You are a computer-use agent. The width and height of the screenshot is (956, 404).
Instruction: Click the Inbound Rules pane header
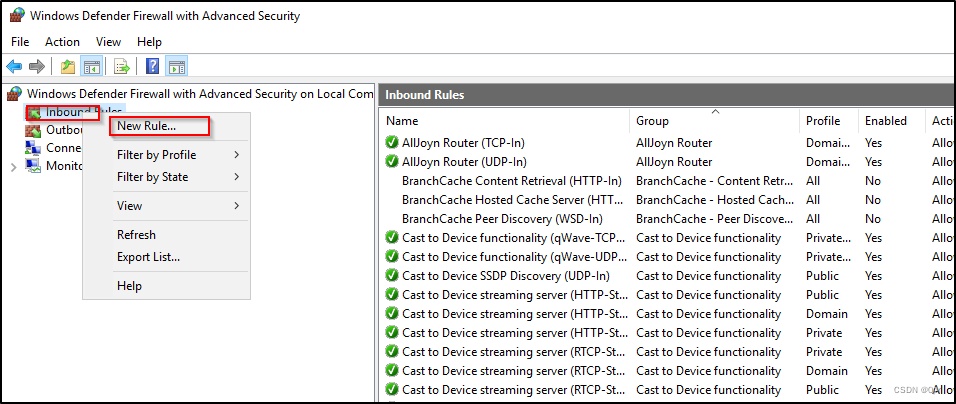click(666, 95)
